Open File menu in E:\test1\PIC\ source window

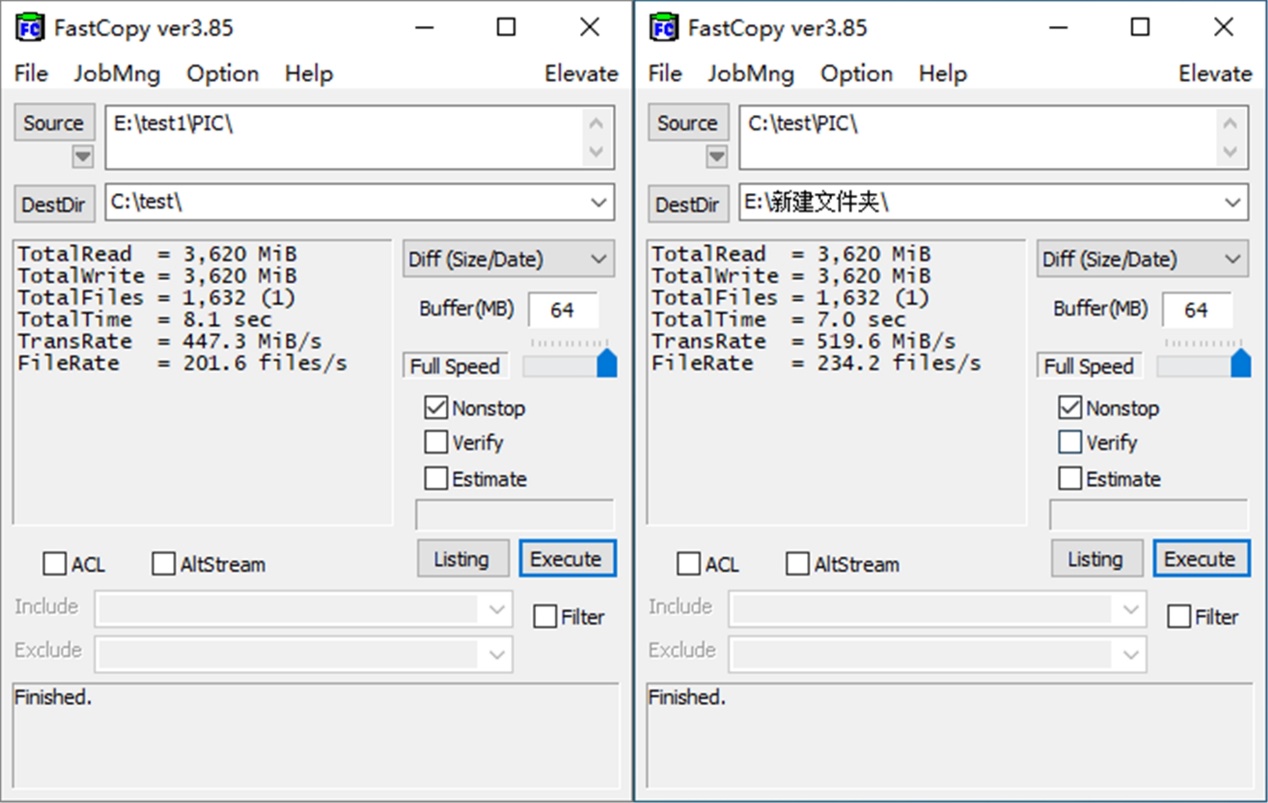coord(31,73)
